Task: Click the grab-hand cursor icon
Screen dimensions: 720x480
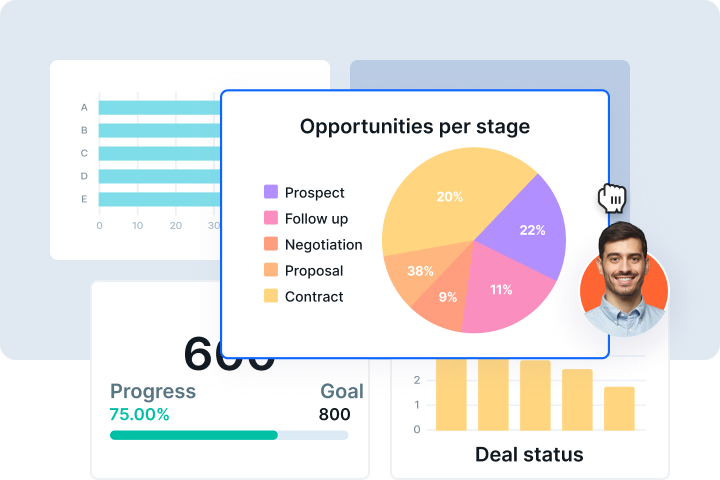Action: click(x=612, y=198)
